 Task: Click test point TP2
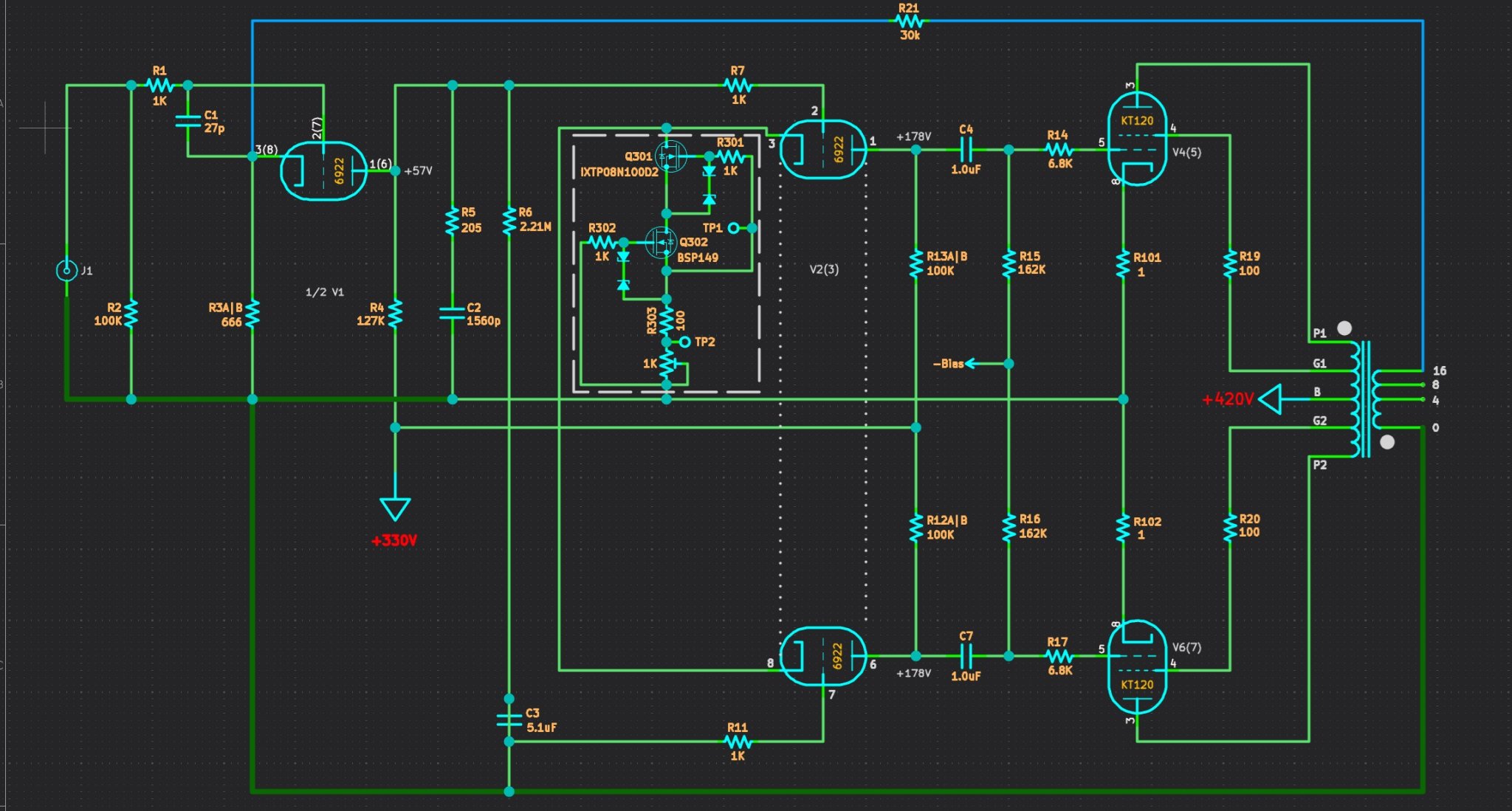point(684,342)
